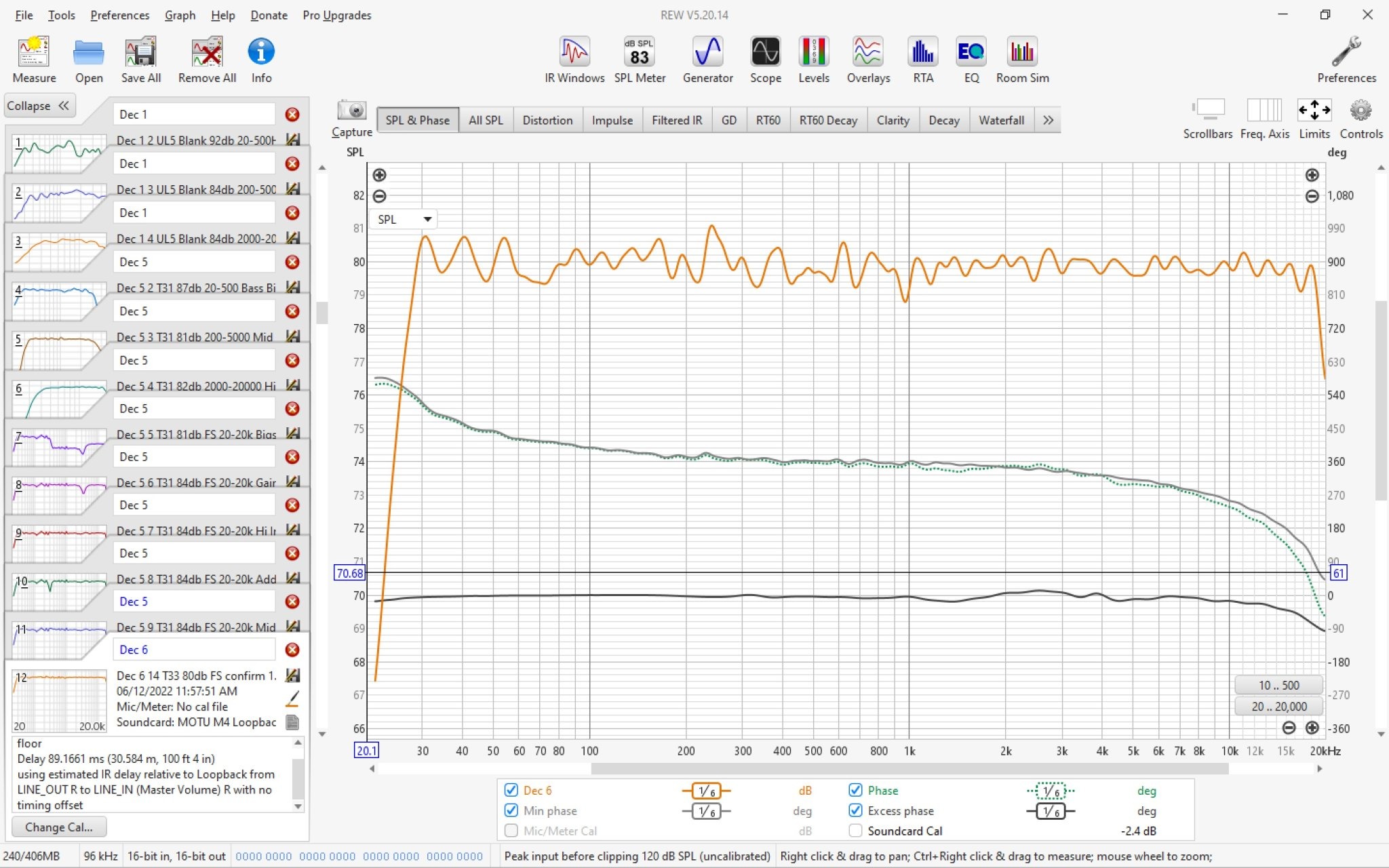
Task: Select measurement 6 thumbnail
Action: point(59,400)
